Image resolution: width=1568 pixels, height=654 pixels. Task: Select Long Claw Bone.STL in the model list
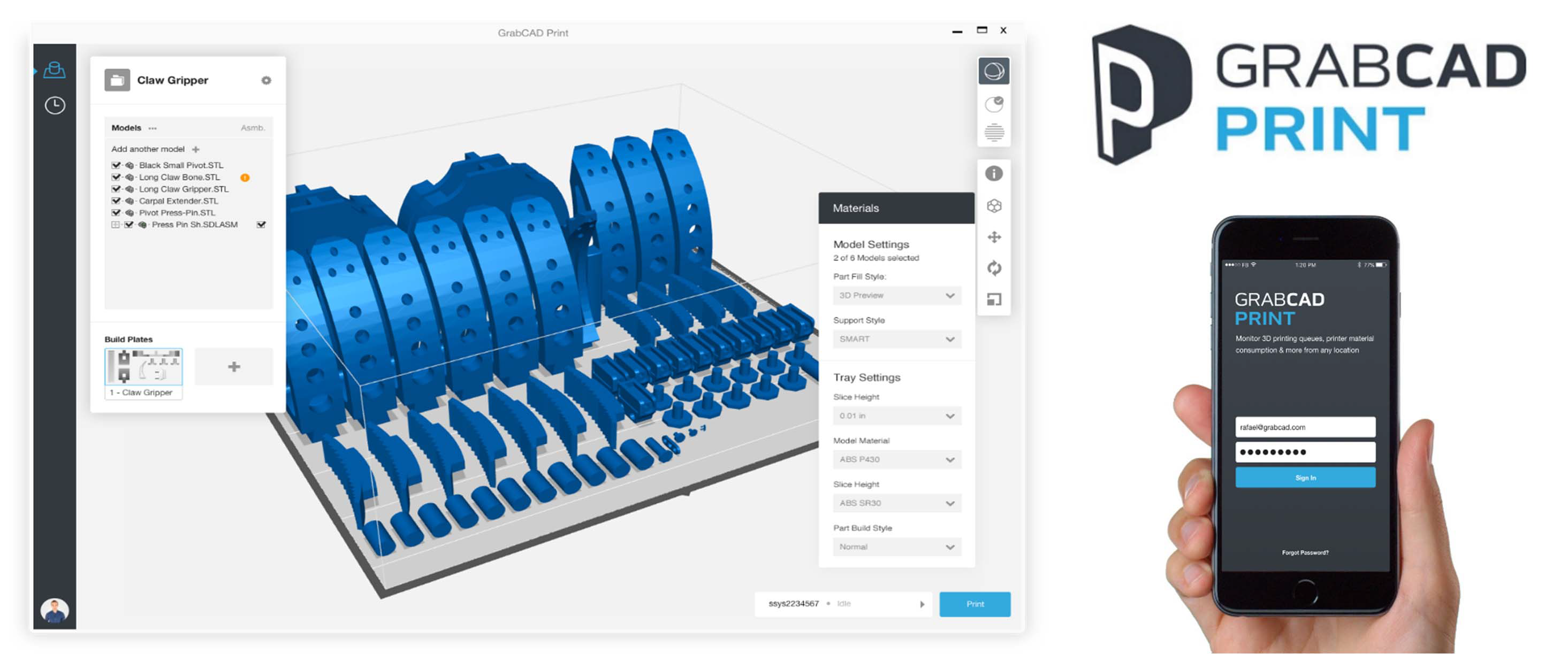click(x=180, y=177)
